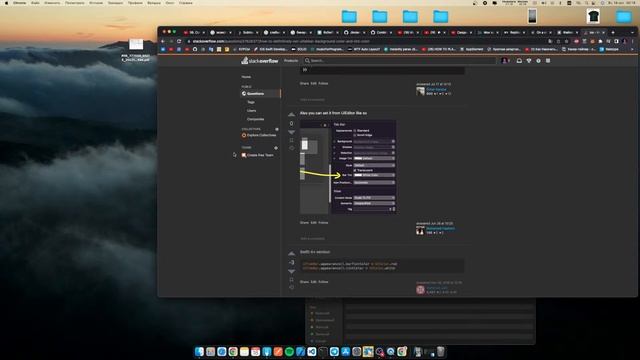Viewport: 640px width, 360px height.
Task: Click Edit under the UIEditor screenshot answer
Action: (x=313, y=223)
